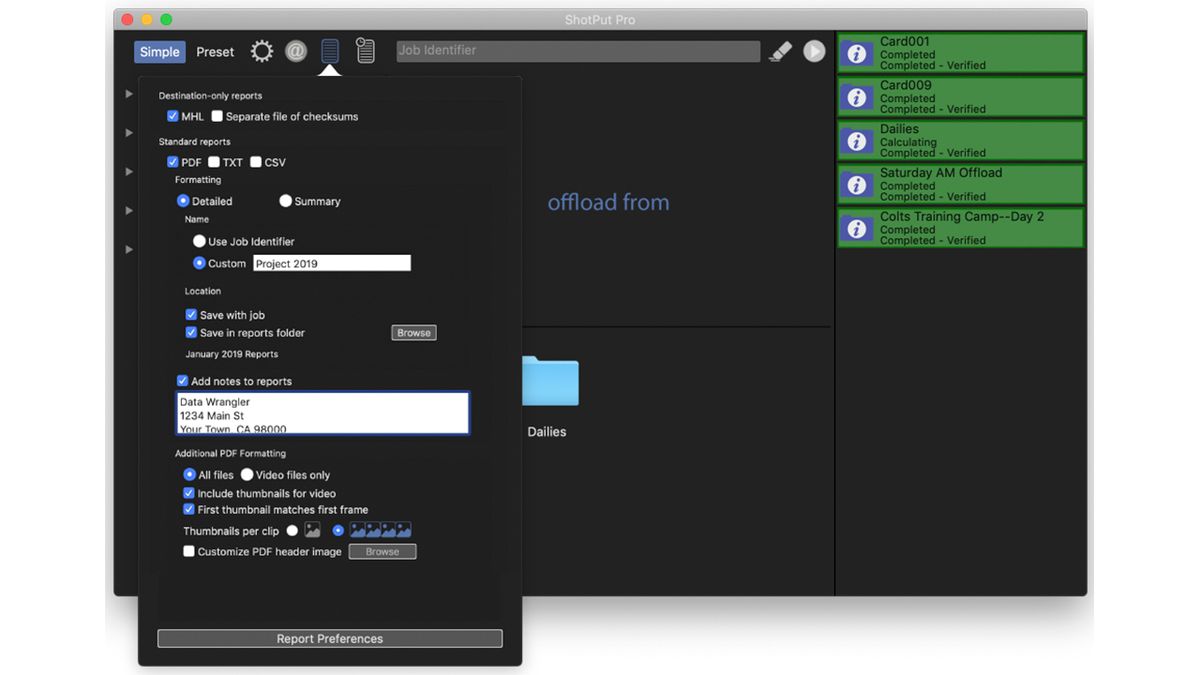Image resolution: width=1200 pixels, height=675 pixels.
Task: Select the reports panel icon in toolbar
Action: pos(330,51)
